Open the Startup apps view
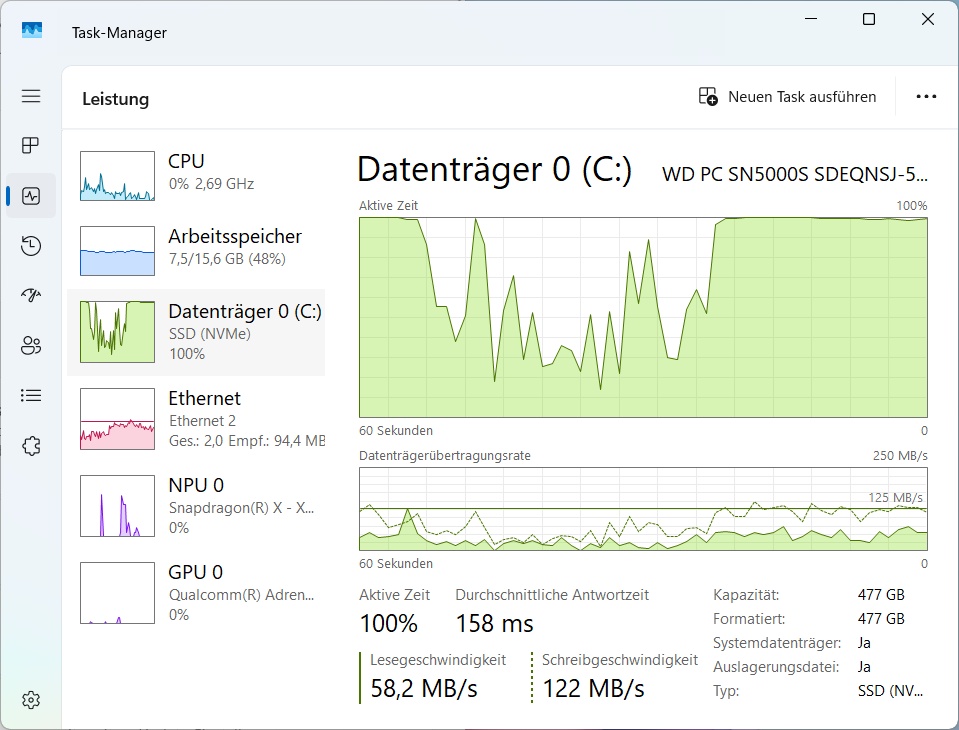Image resolution: width=959 pixels, height=730 pixels. [30, 295]
